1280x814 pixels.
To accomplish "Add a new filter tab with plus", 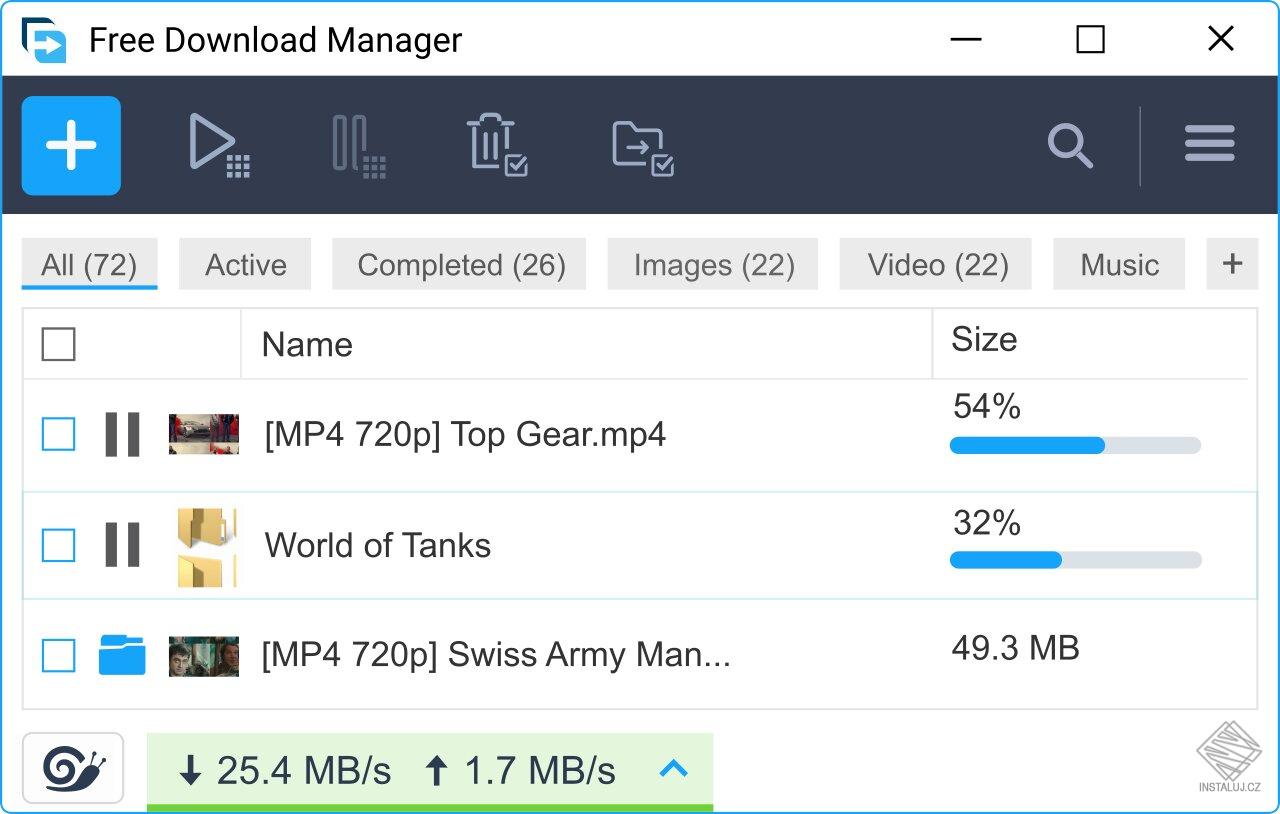I will click(1232, 264).
